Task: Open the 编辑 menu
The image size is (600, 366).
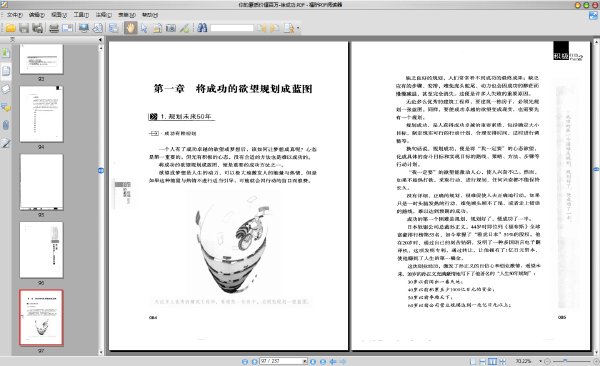Action: click(x=37, y=15)
